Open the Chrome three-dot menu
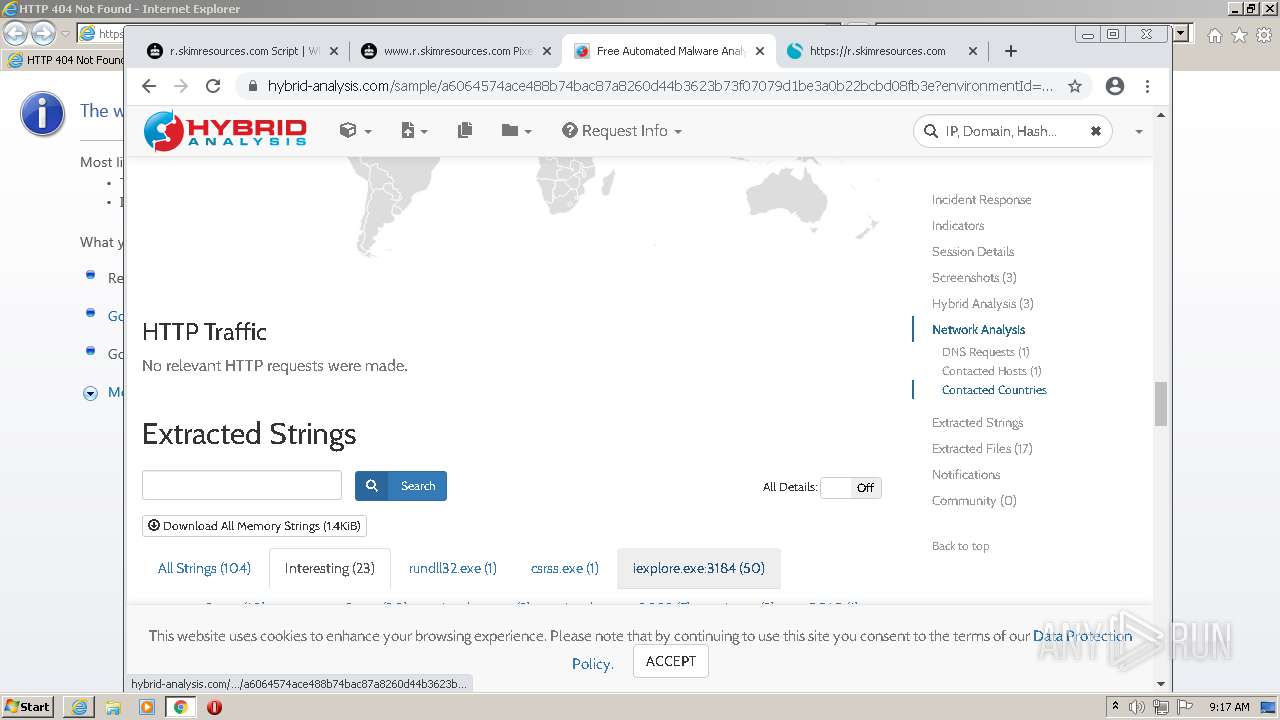The width and height of the screenshot is (1280, 720). pos(1147,86)
